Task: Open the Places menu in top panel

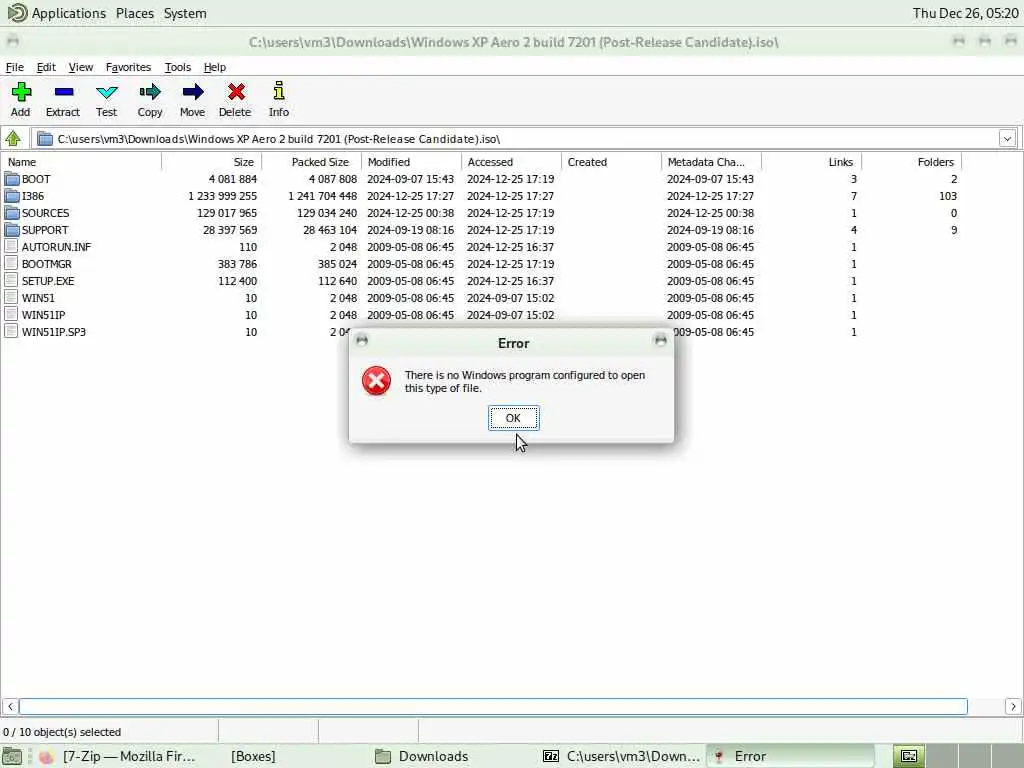Action: click(135, 13)
